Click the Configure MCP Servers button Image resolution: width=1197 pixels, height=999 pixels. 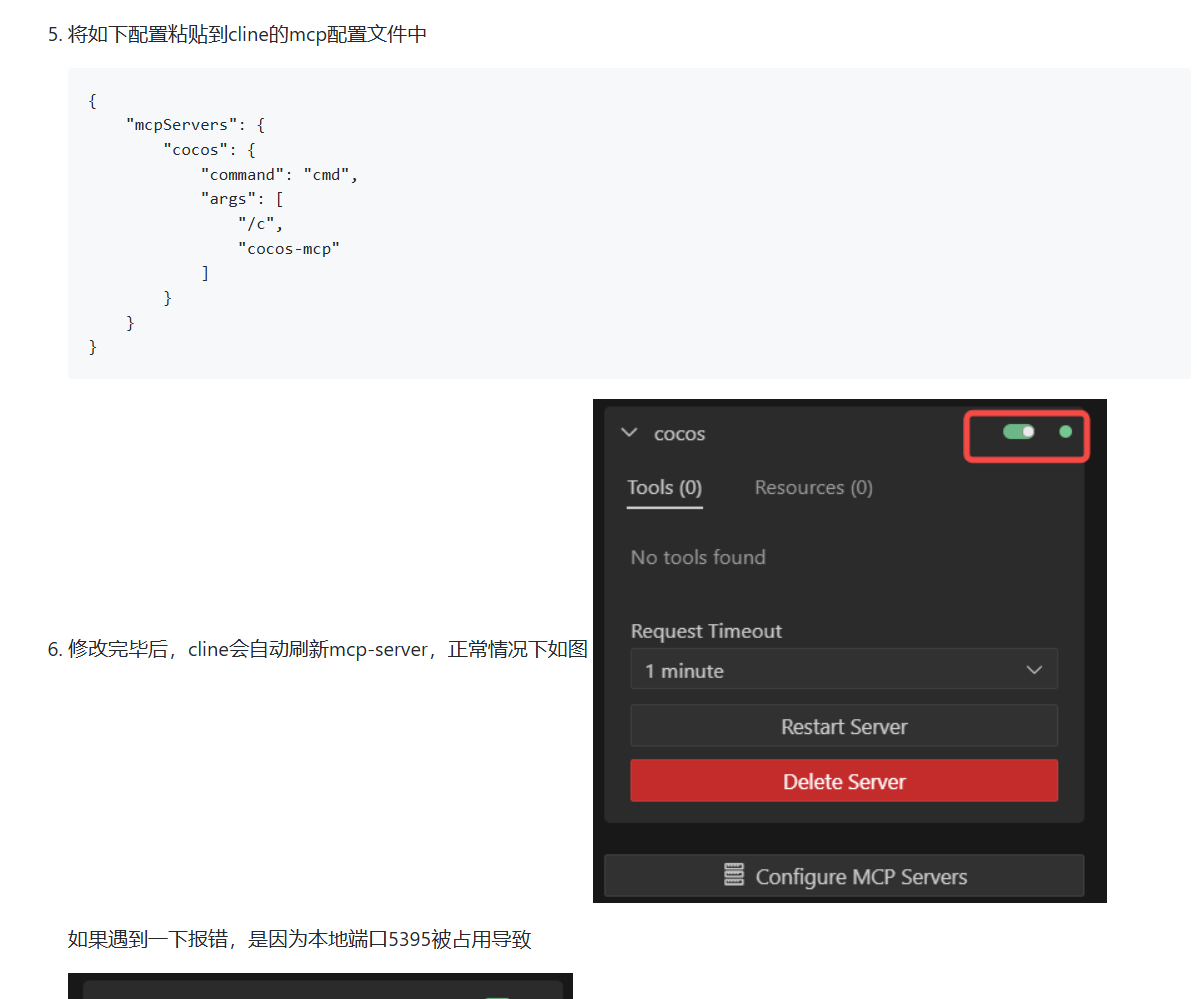point(844,875)
